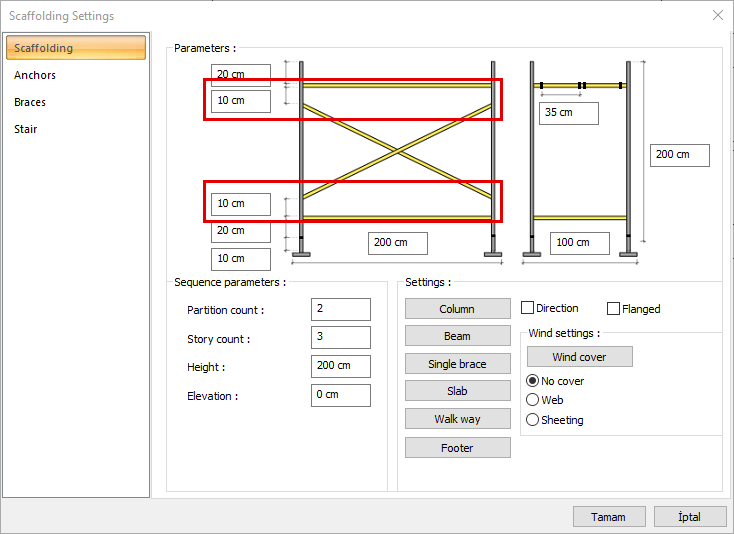734x534 pixels.
Task: Close the Scaffolding Settings dialog
Action: 717,15
